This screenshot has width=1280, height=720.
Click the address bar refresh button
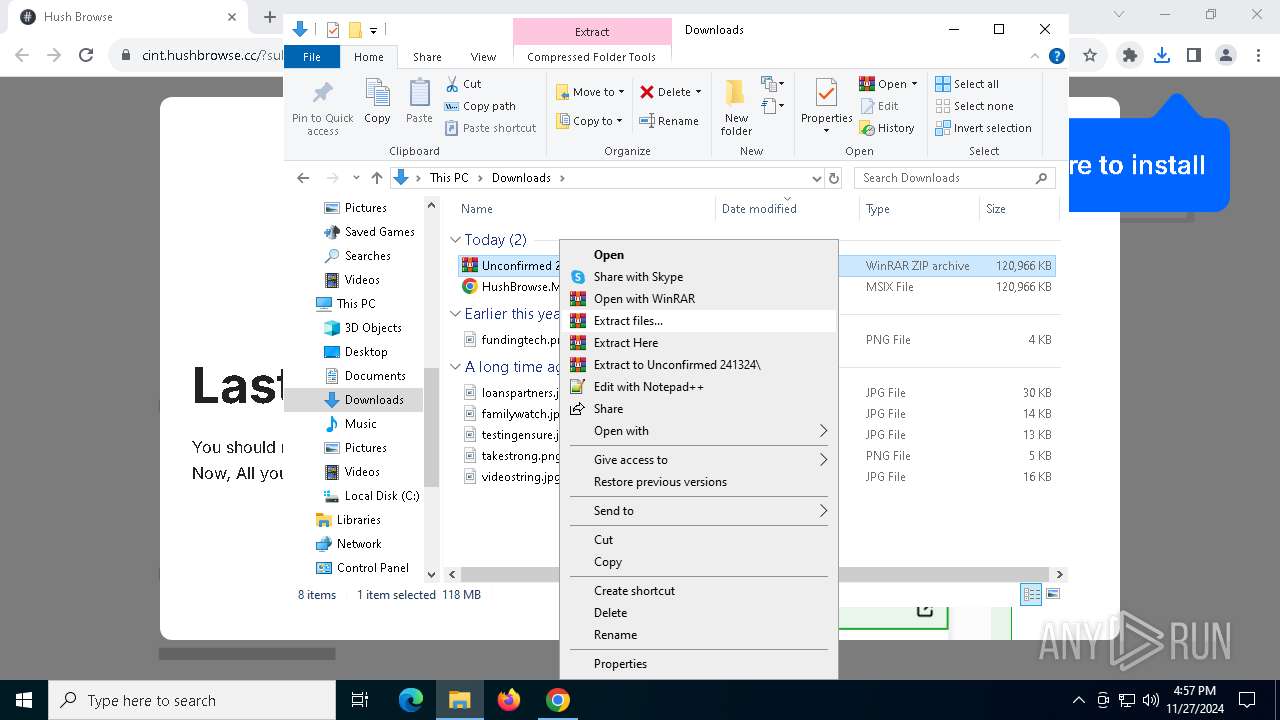tap(834, 178)
